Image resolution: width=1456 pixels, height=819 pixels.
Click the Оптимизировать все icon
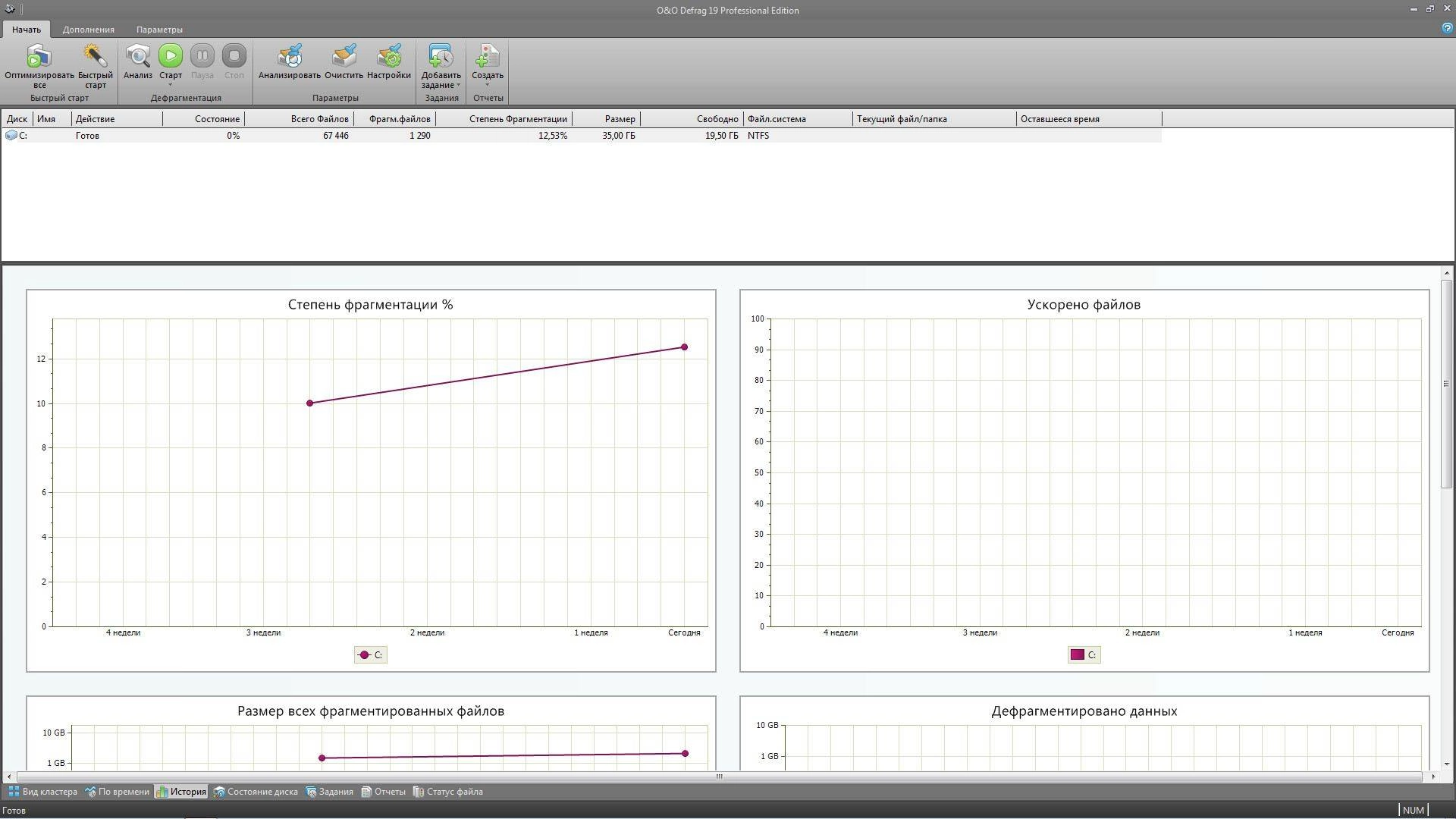click(39, 57)
